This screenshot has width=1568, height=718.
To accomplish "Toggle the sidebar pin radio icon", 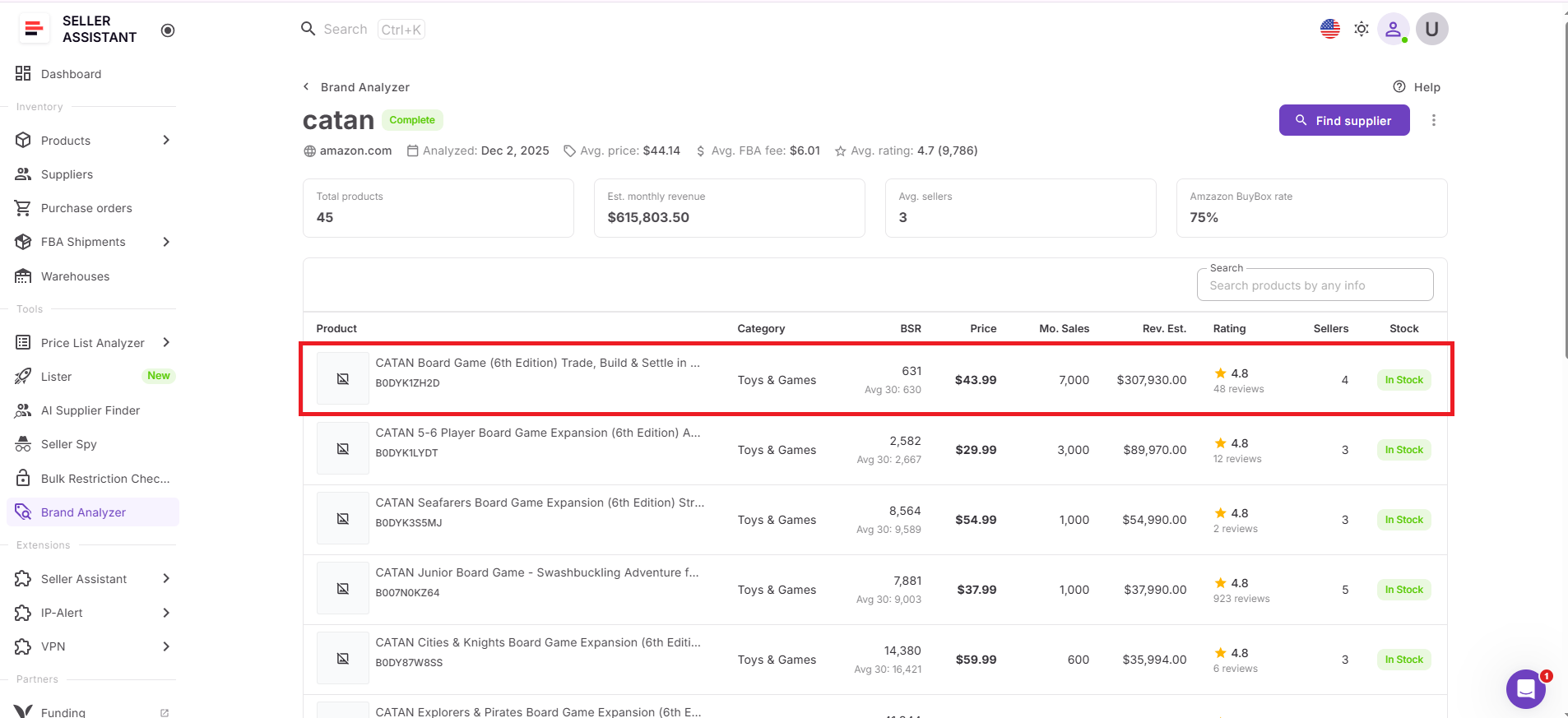I will pyautogui.click(x=168, y=30).
